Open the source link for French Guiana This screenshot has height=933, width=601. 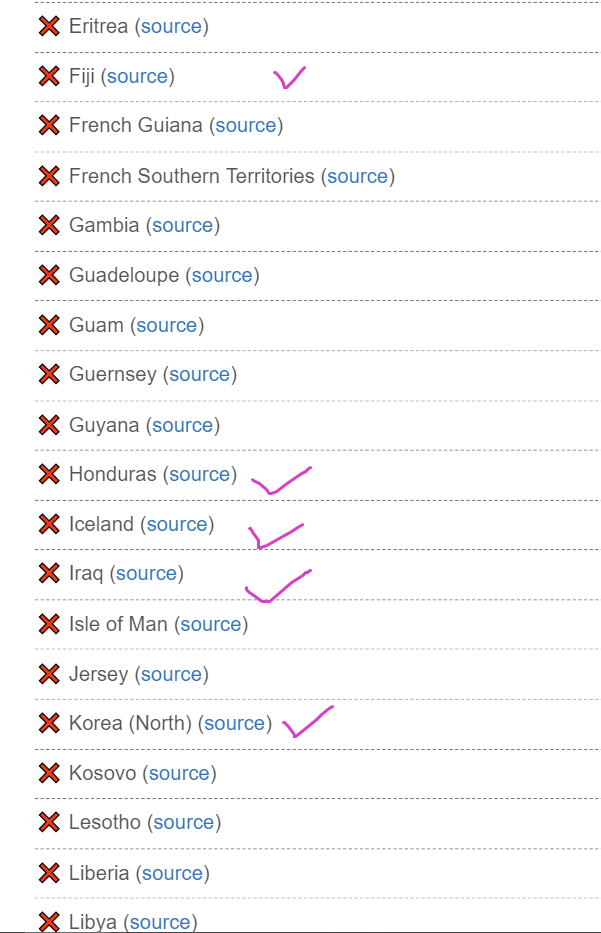click(x=246, y=126)
